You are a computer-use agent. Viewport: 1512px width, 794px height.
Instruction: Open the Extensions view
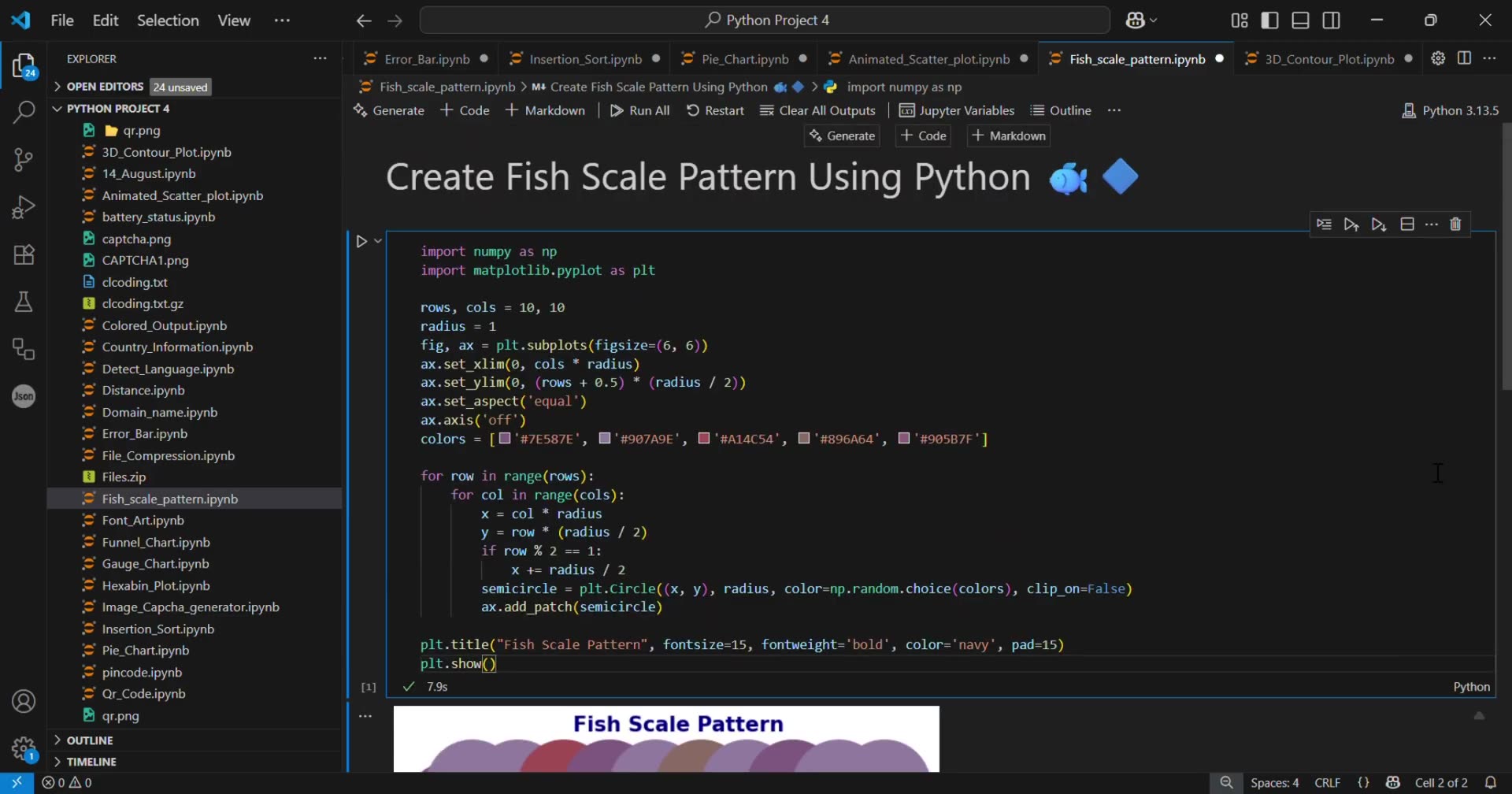point(24,254)
